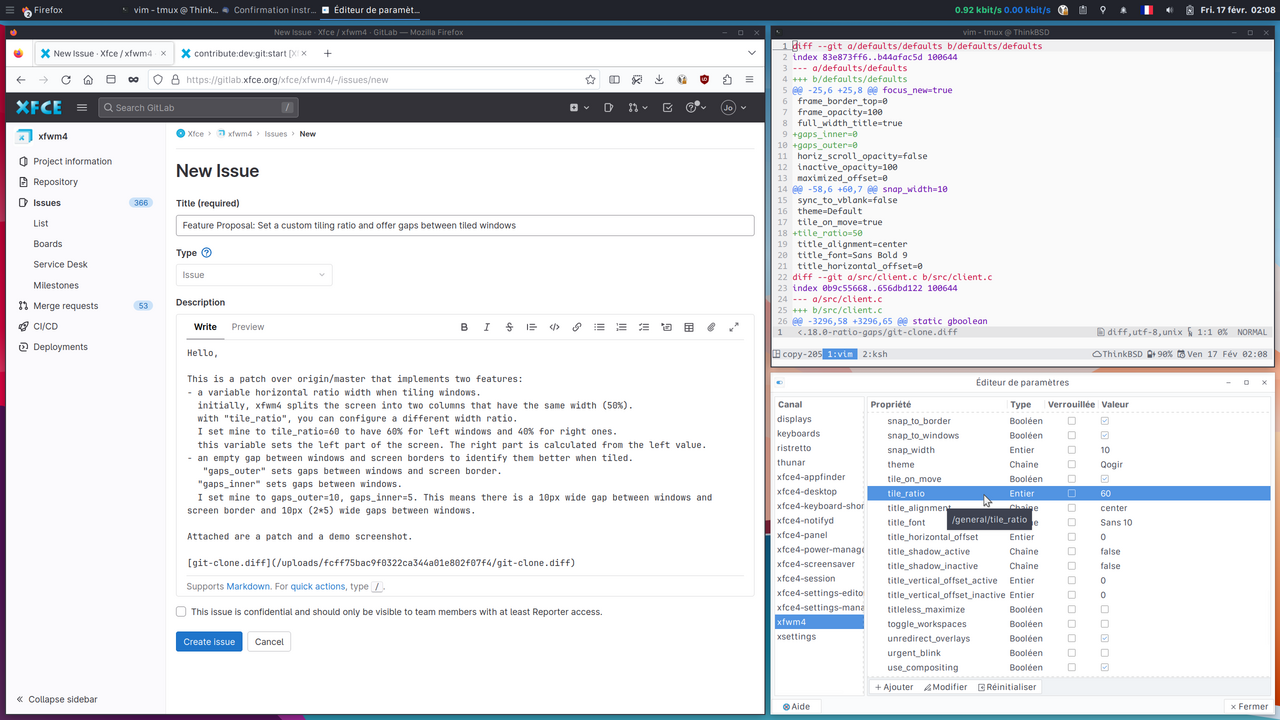Select the xfce4-panel channel
This screenshot has height=720, width=1280.
click(x=819, y=535)
